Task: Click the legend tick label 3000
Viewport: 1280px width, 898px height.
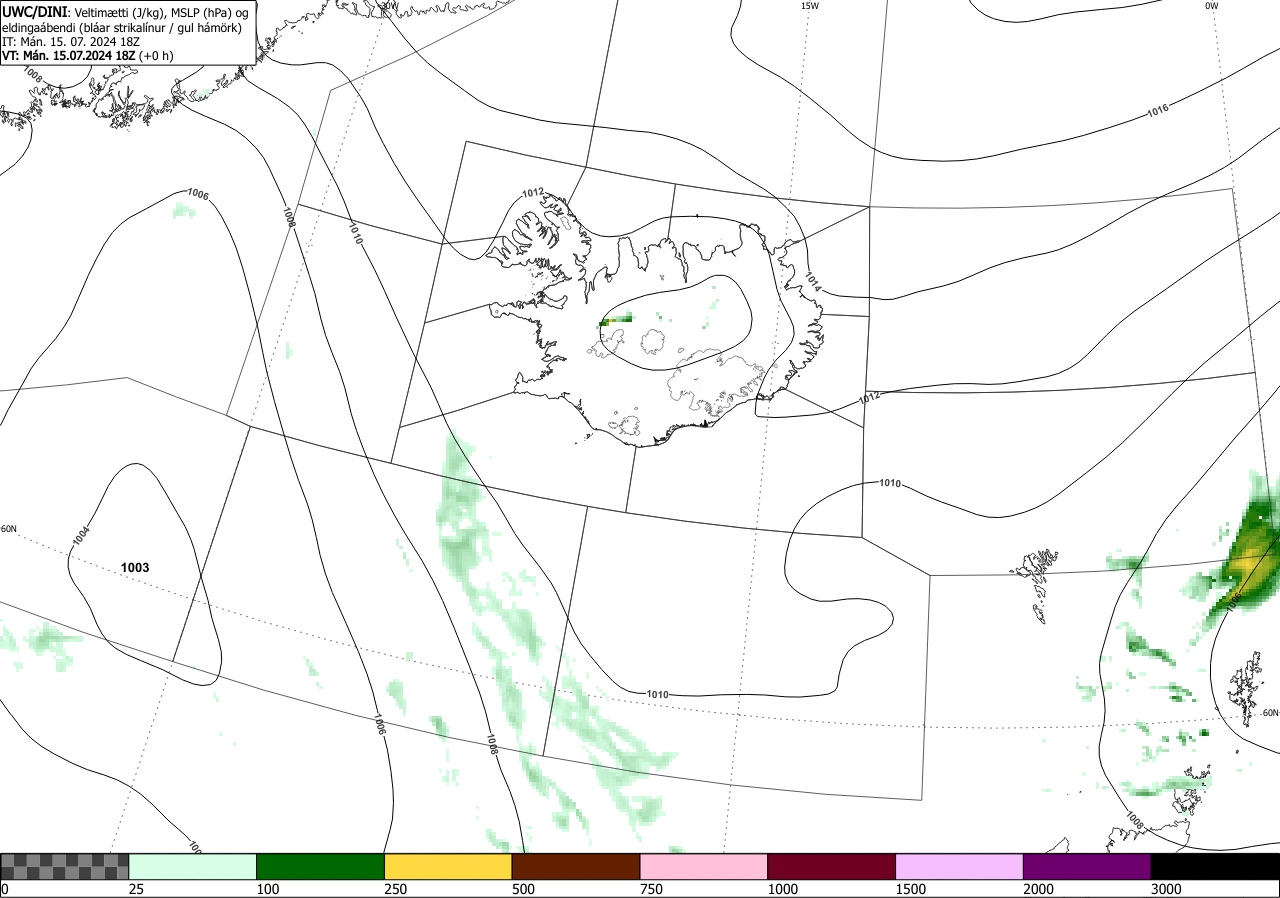Action: [x=1166, y=889]
